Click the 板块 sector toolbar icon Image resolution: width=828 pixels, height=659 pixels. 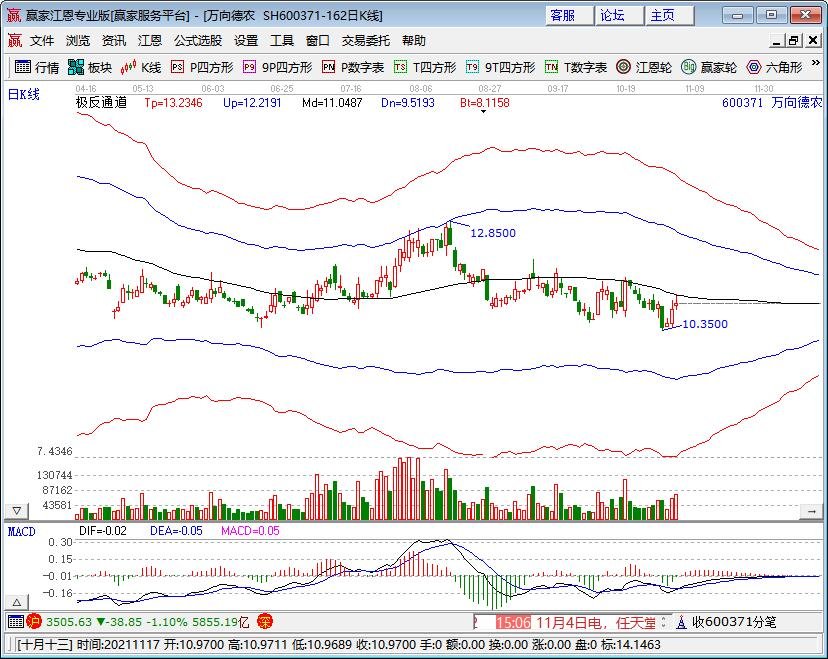pyautogui.click(x=89, y=67)
